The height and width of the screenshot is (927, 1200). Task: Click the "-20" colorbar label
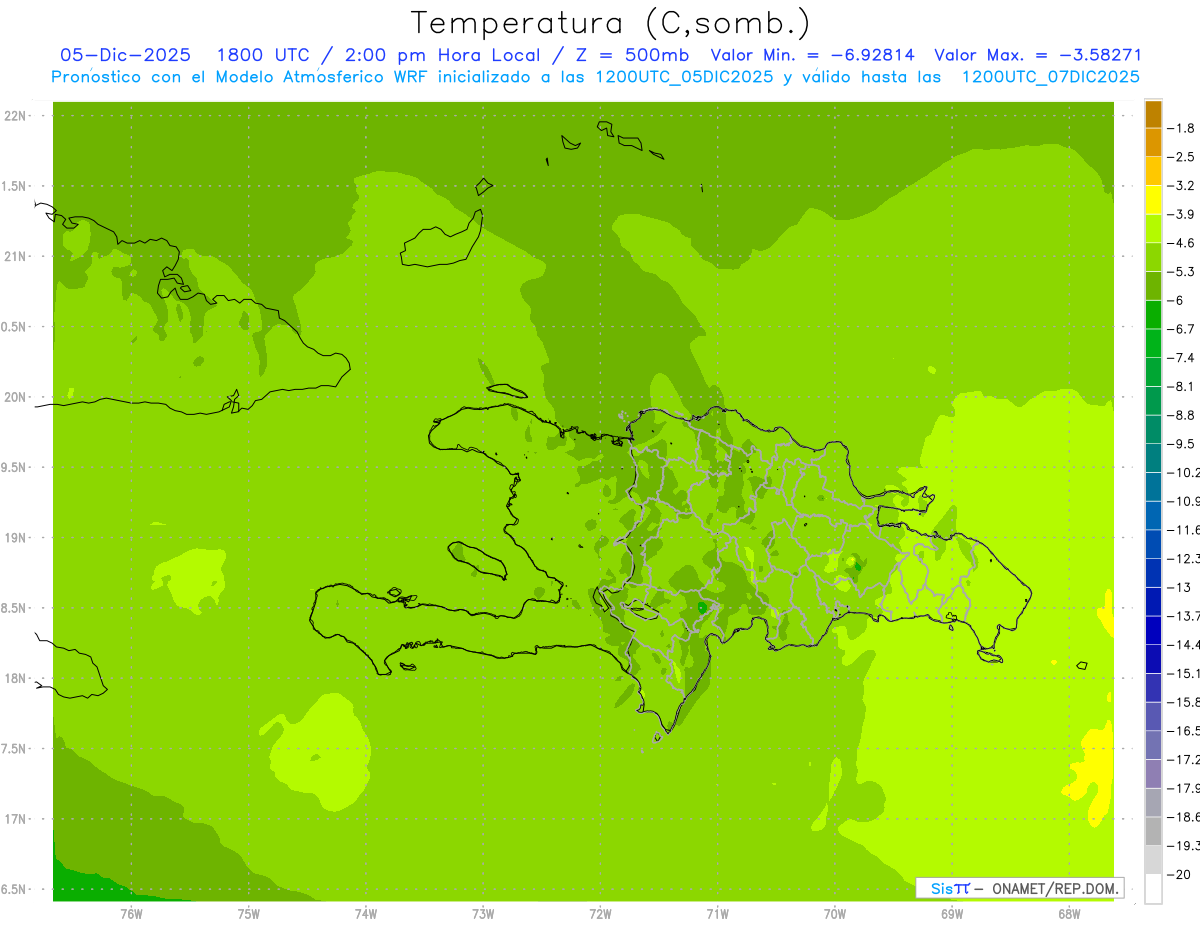pos(1179,874)
